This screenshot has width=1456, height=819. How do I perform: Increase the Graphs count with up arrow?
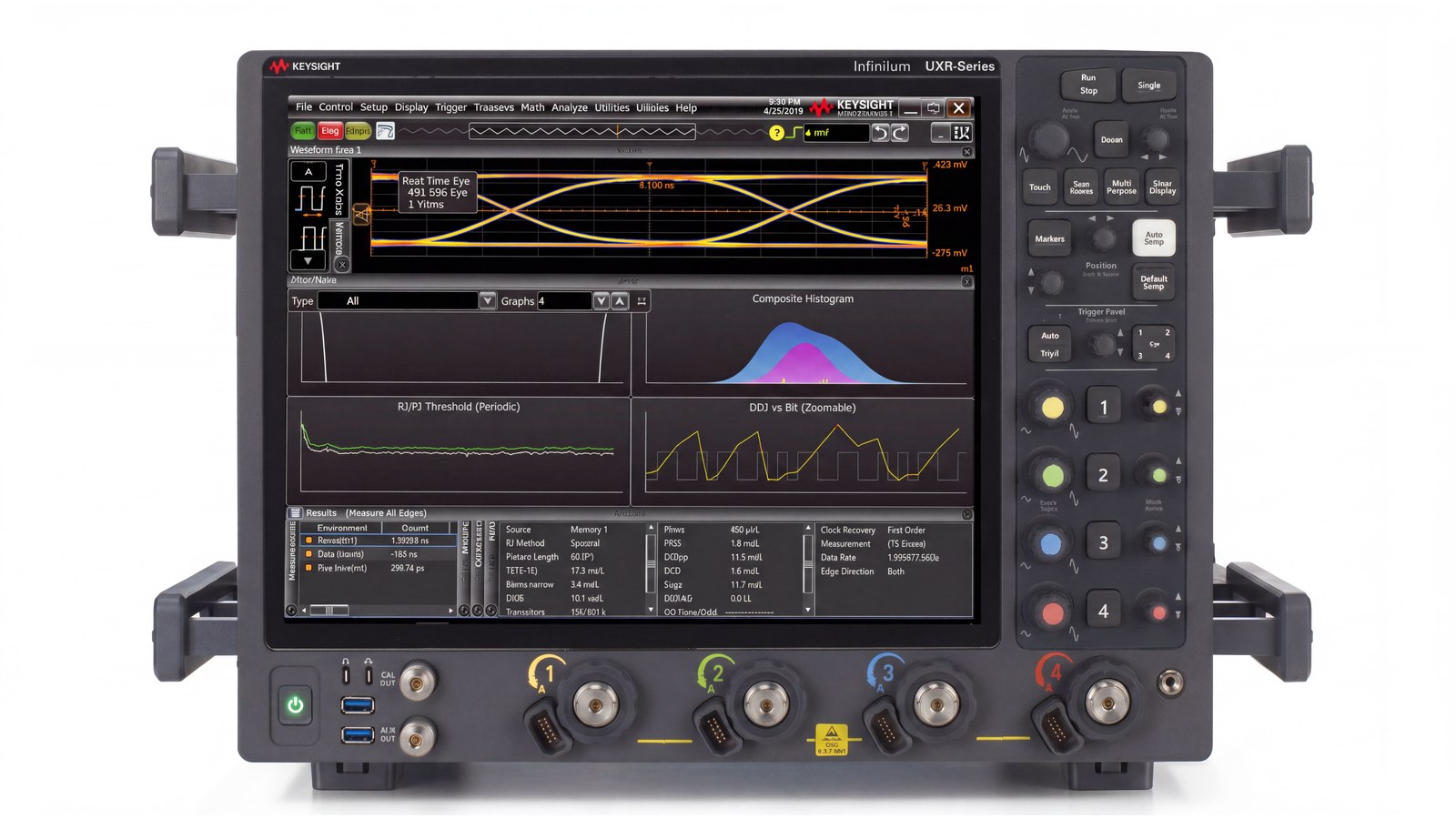pyautogui.click(x=620, y=300)
